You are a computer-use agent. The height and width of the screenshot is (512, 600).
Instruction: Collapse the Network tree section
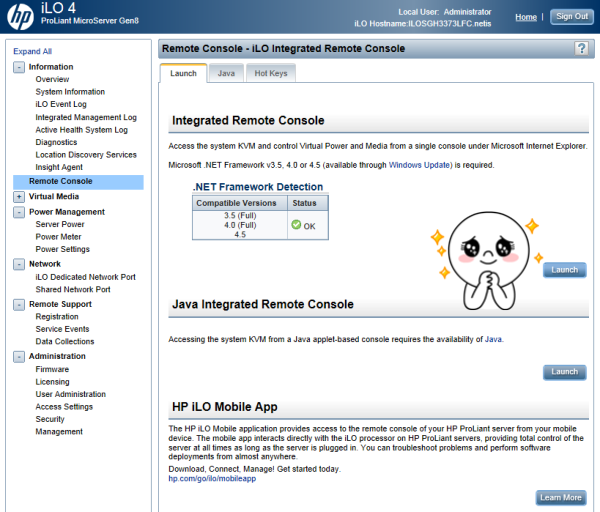click(x=19, y=264)
